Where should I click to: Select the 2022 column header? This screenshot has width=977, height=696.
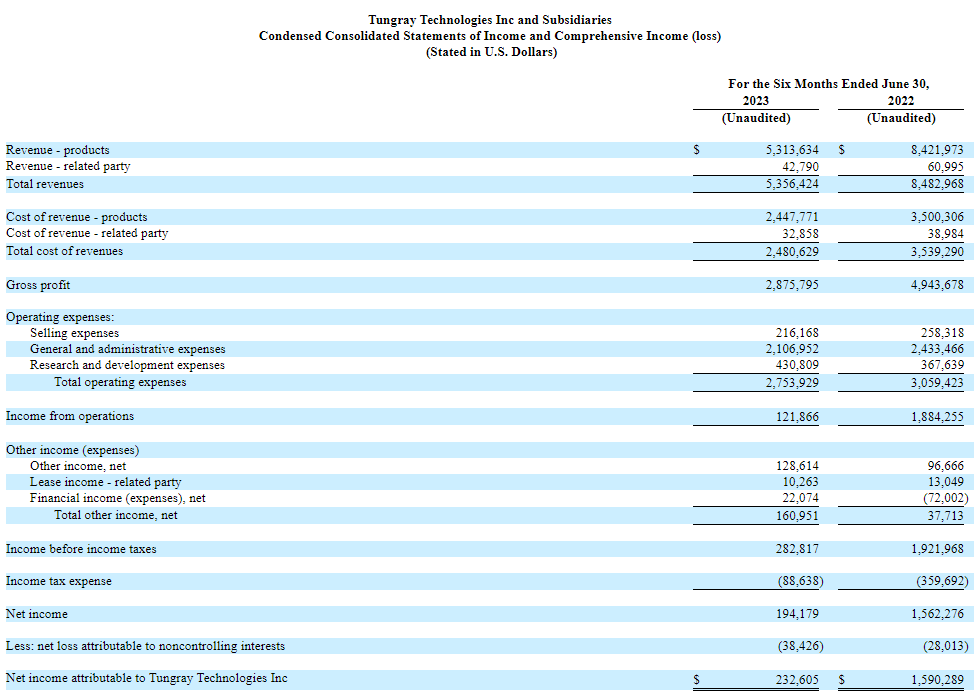[x=900, y=101]
